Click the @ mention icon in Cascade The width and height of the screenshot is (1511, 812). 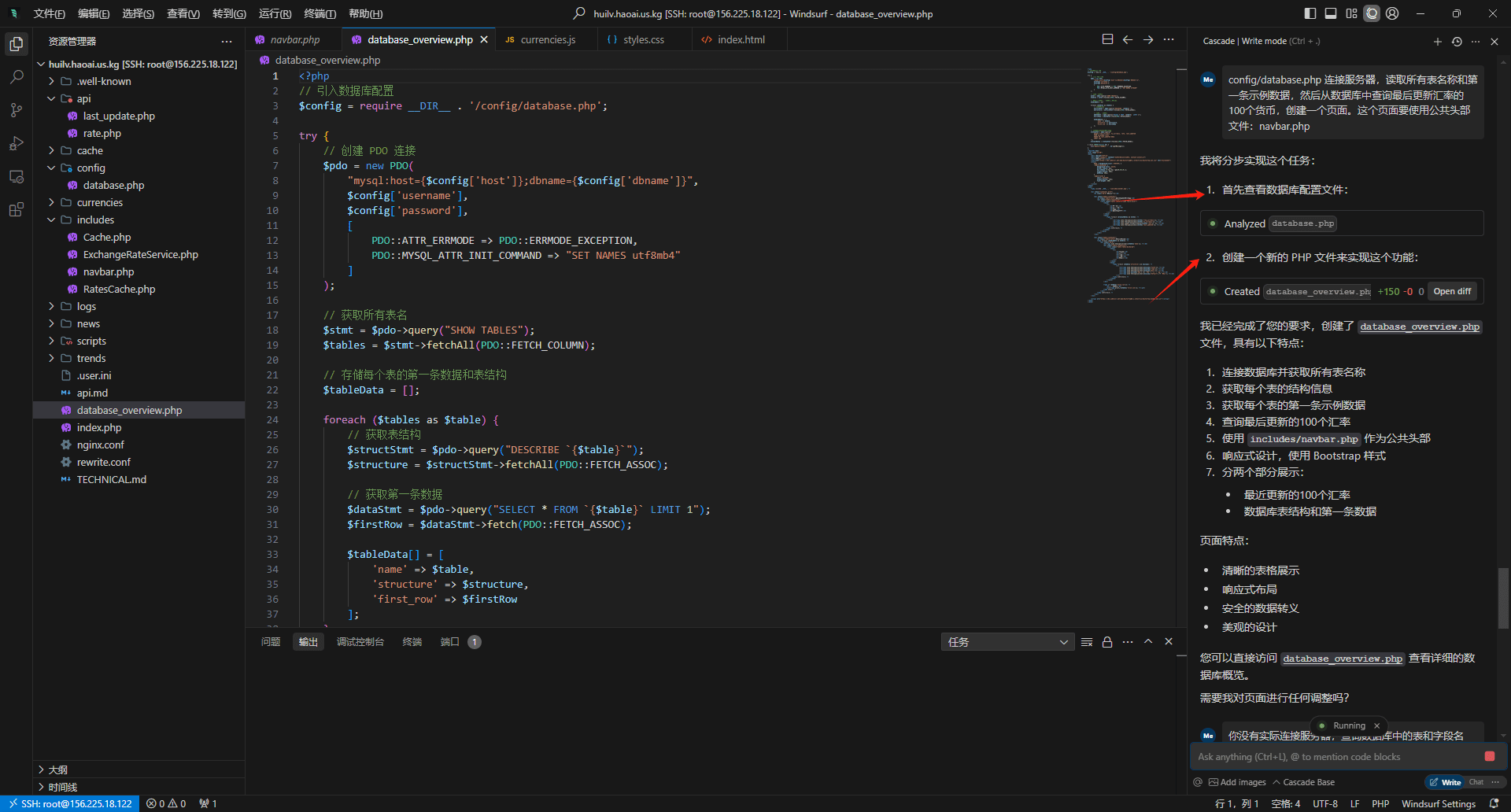(1198, 782)
